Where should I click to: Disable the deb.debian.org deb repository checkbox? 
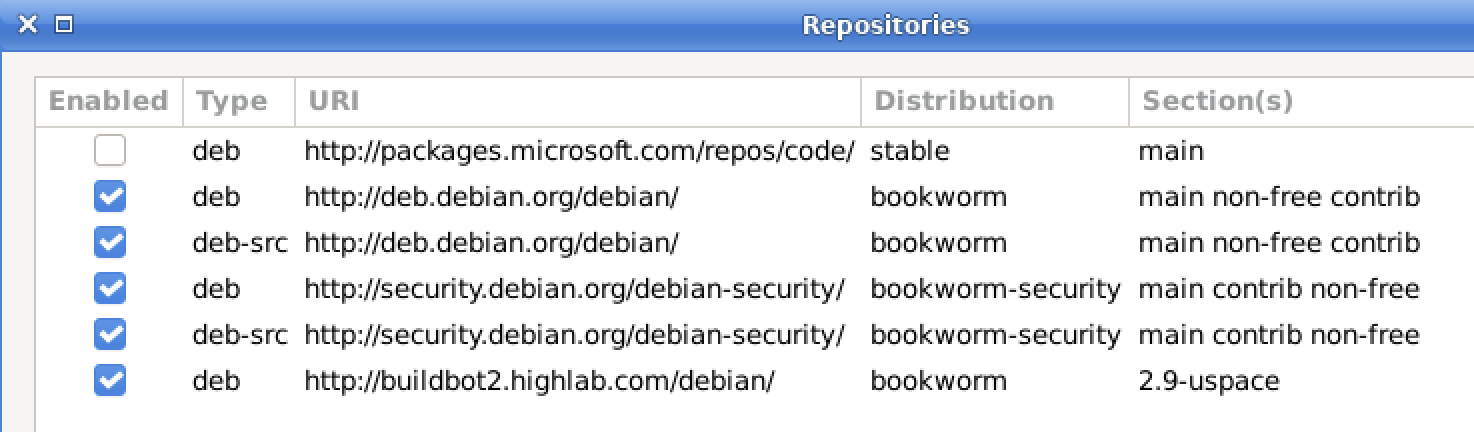(x=110, y=197)
